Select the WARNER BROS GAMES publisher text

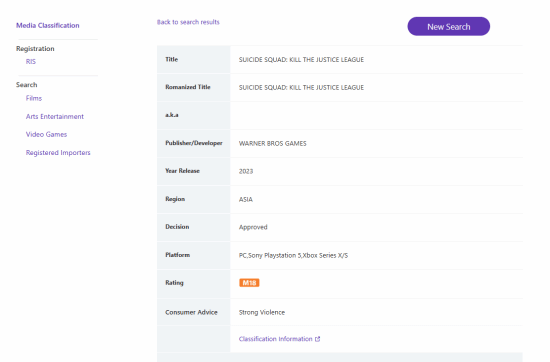(x=273, y=143)
